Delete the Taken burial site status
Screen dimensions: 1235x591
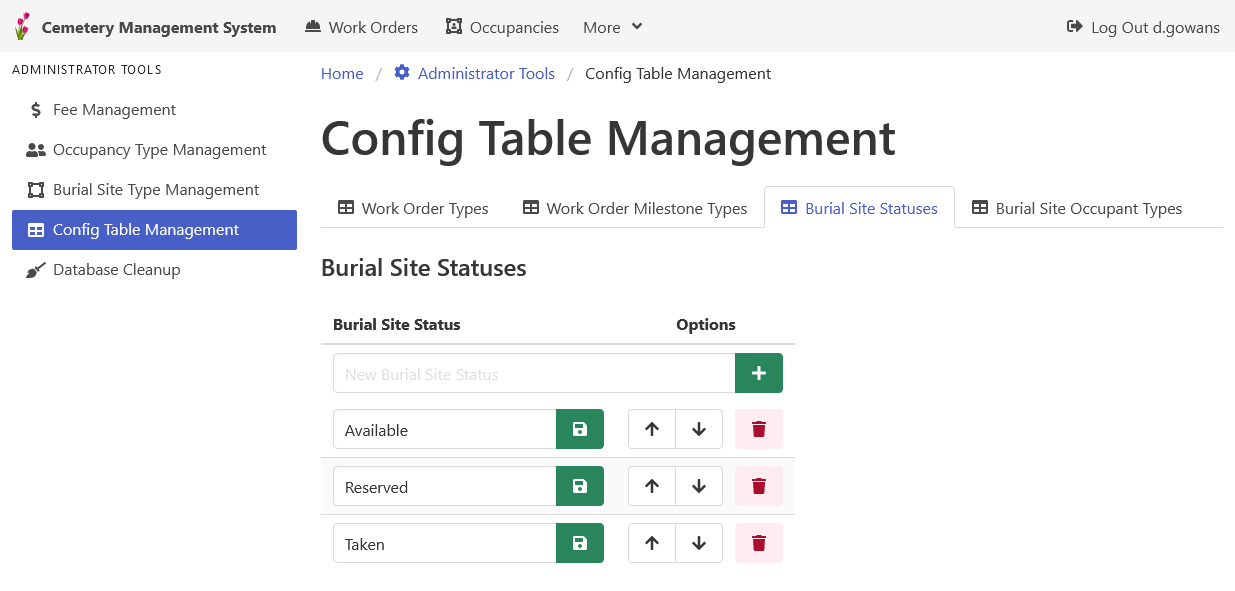click(758, 543)
